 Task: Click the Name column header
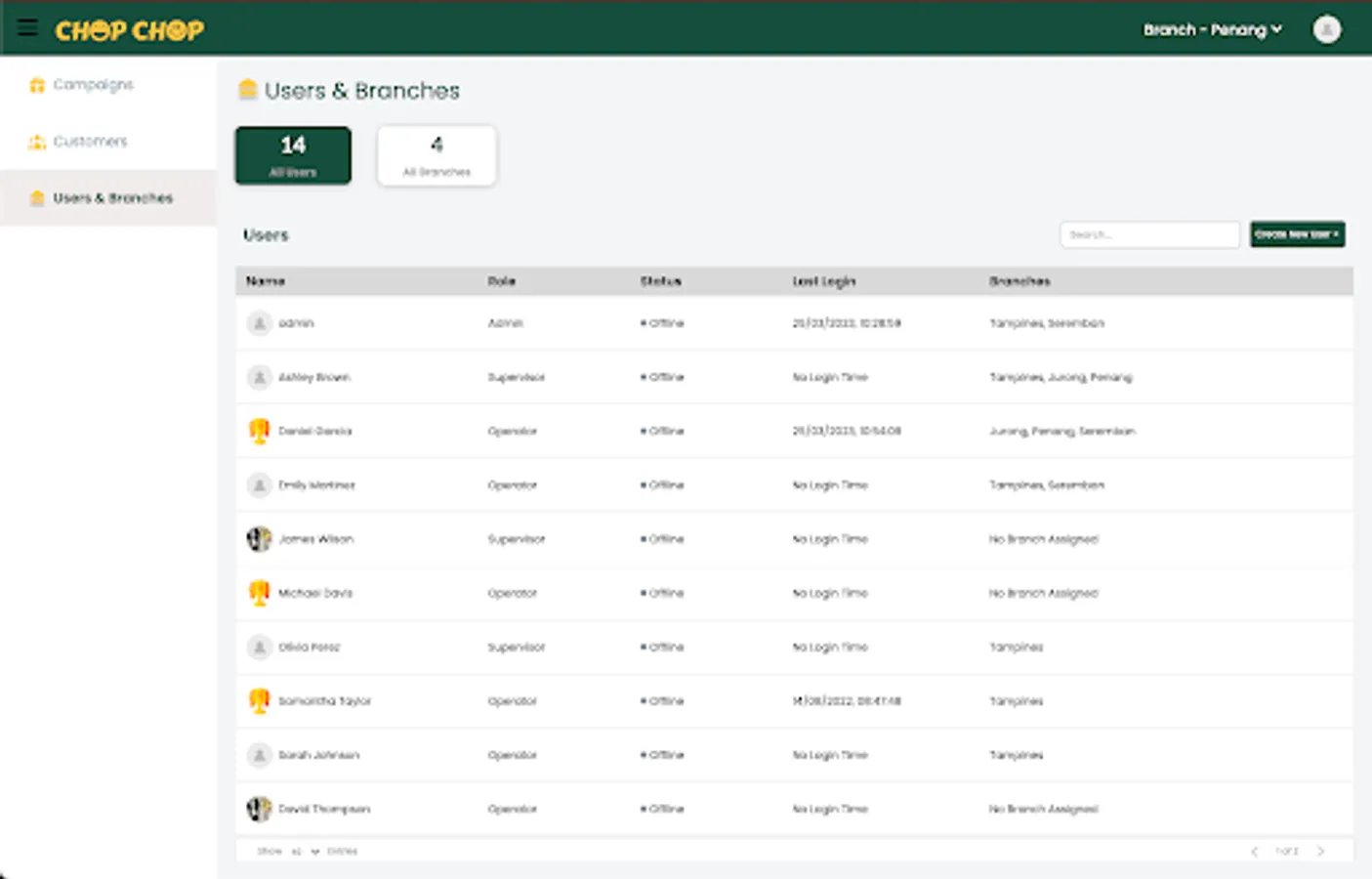tap(266, 281)
